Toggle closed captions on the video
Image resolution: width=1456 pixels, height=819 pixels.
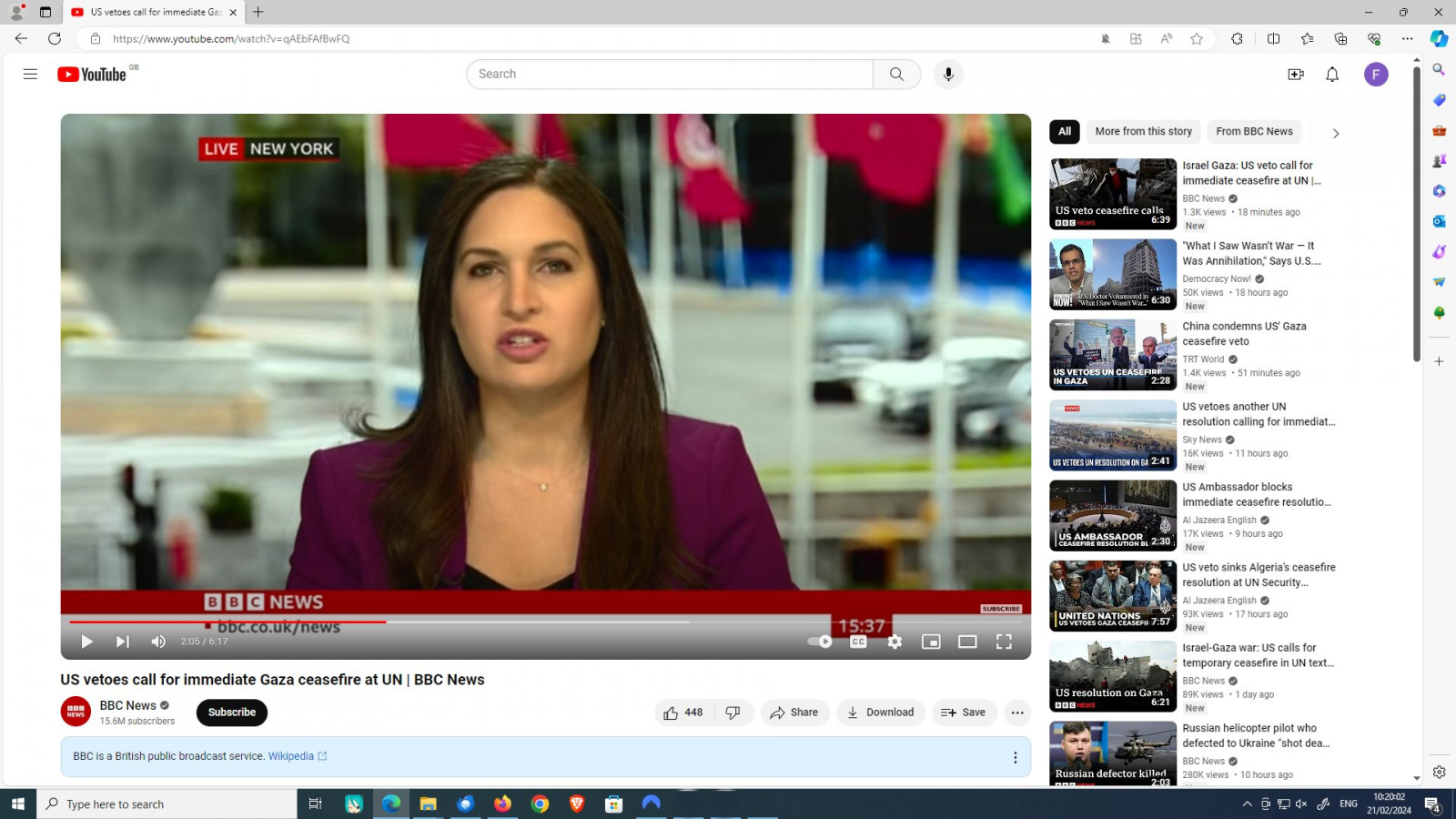[858, 642]
